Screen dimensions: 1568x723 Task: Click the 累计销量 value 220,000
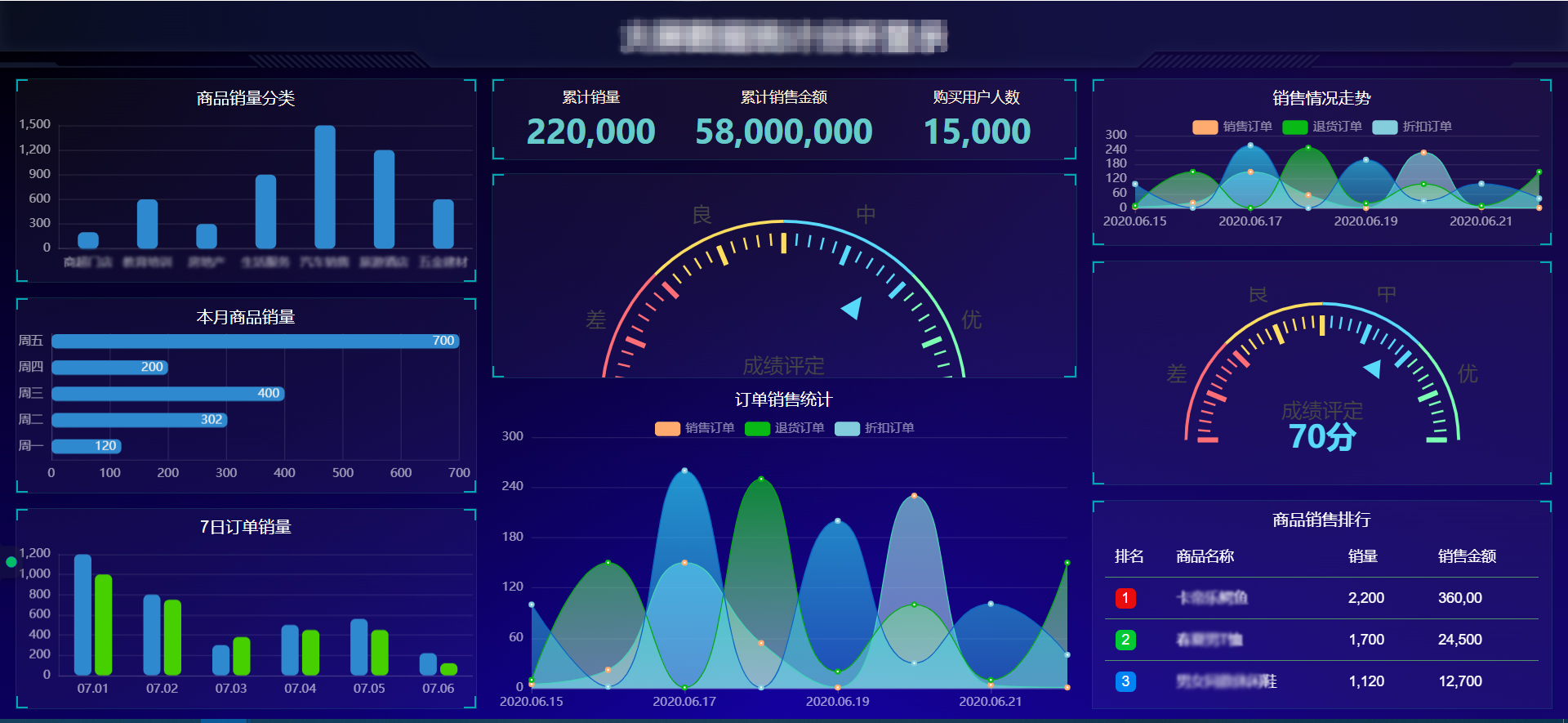pyautogui.click(x=591, y=132)
